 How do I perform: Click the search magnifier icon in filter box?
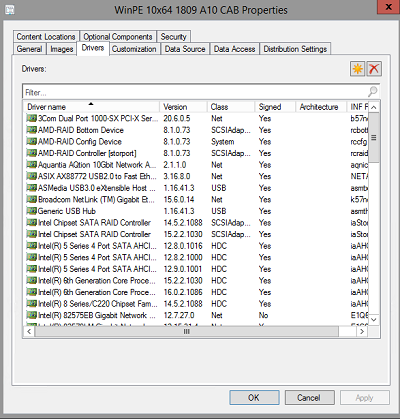373,91
